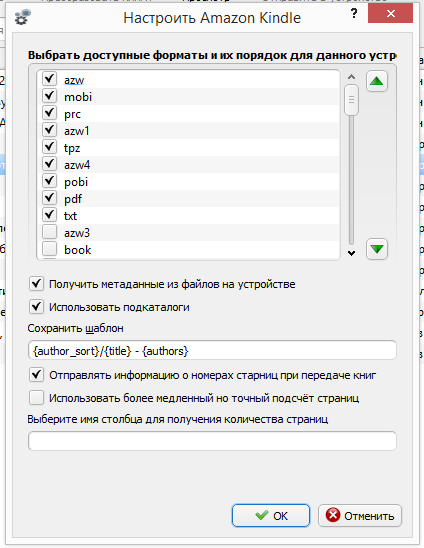The height and width of the screenshot is (548, 424).
Task: Toggle the azw4 format checkbox
Action: pos(49,164)
